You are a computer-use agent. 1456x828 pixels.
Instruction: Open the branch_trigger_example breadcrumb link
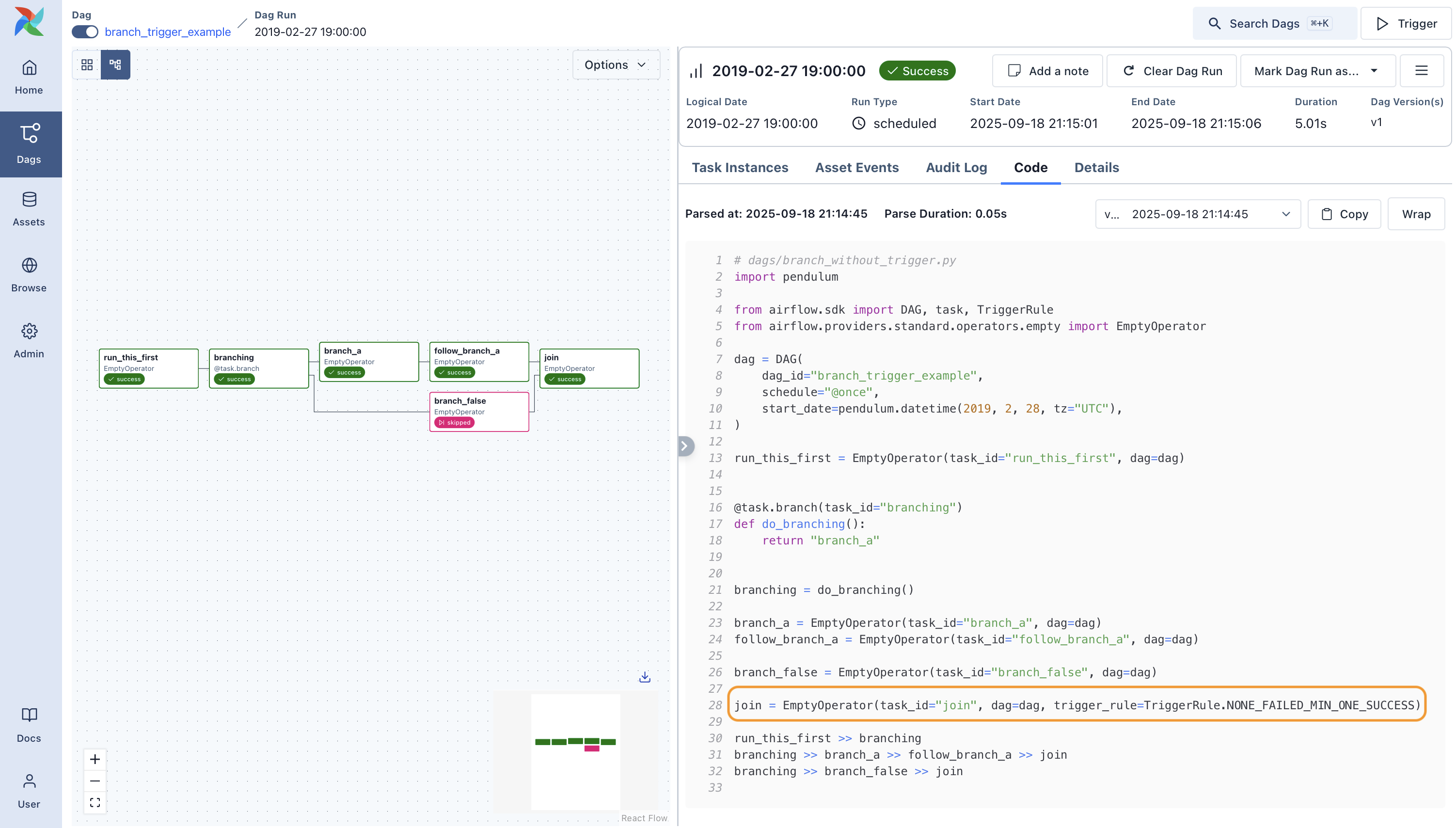[168, 32]
